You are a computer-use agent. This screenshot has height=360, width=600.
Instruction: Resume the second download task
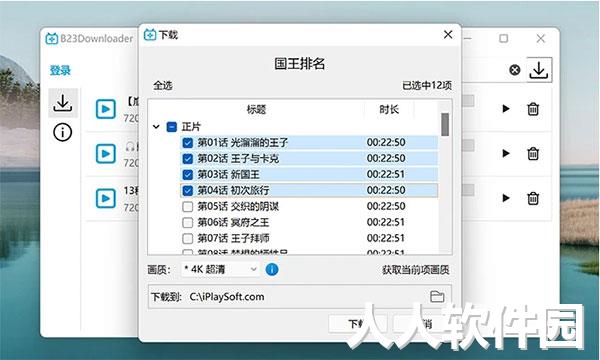[506, 154]
